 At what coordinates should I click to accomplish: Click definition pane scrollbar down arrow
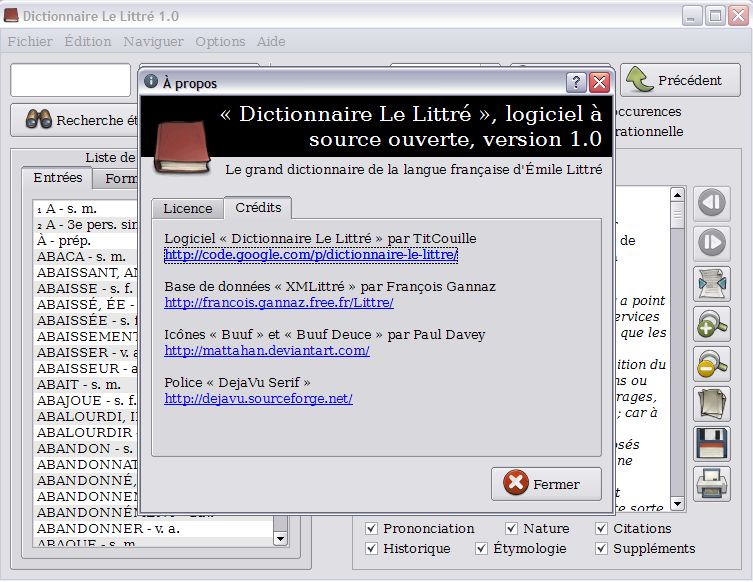tap(677, 504)
